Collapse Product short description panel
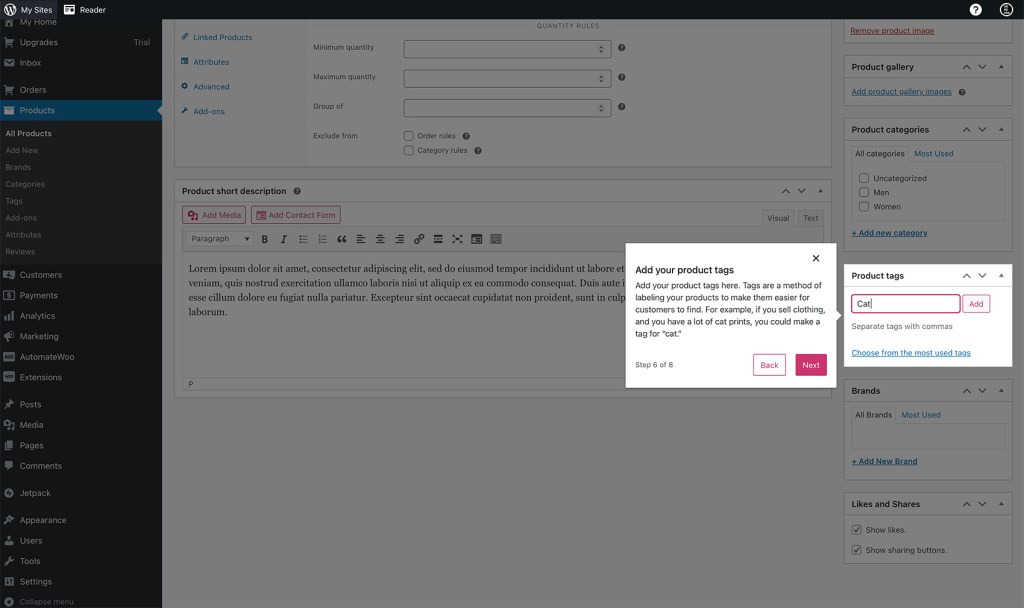The height and width of the screenshot is (608, 1024). (x=820, y=191)
